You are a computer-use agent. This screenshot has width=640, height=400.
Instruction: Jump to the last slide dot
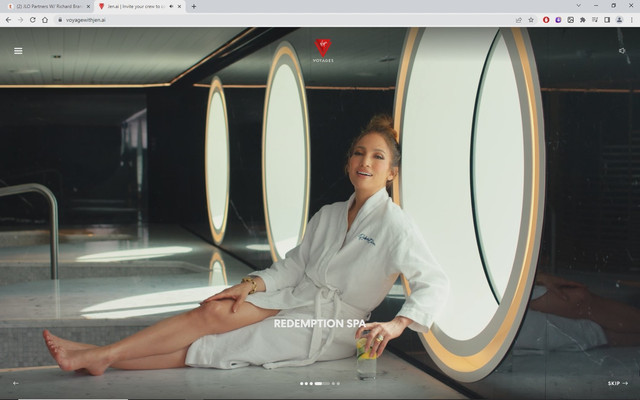338,384
